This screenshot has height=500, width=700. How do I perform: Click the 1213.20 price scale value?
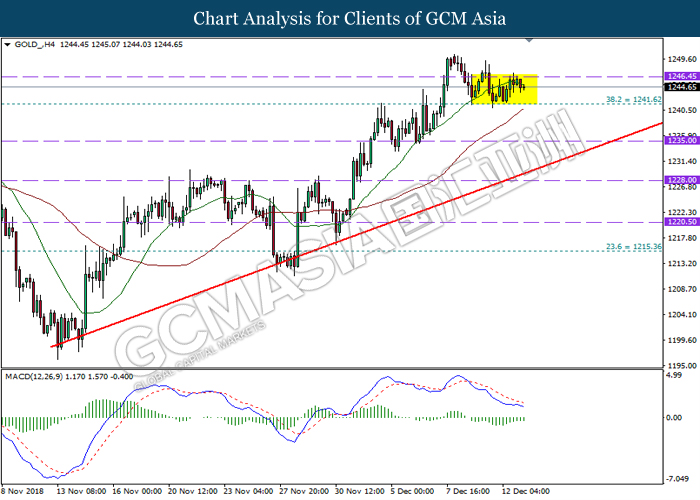(682, 263)
